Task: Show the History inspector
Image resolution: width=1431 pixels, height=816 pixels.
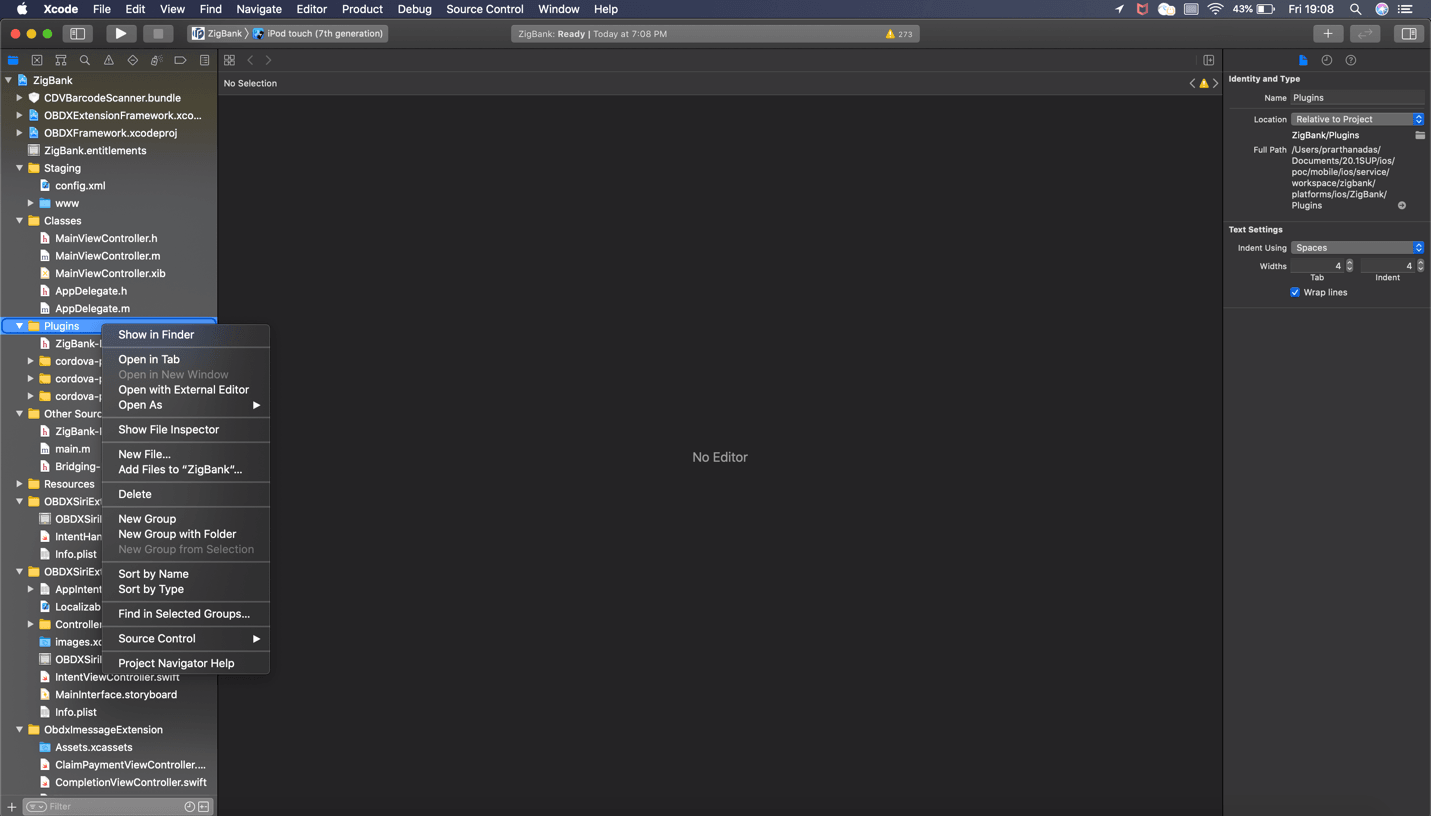Action: [1327, 60]
